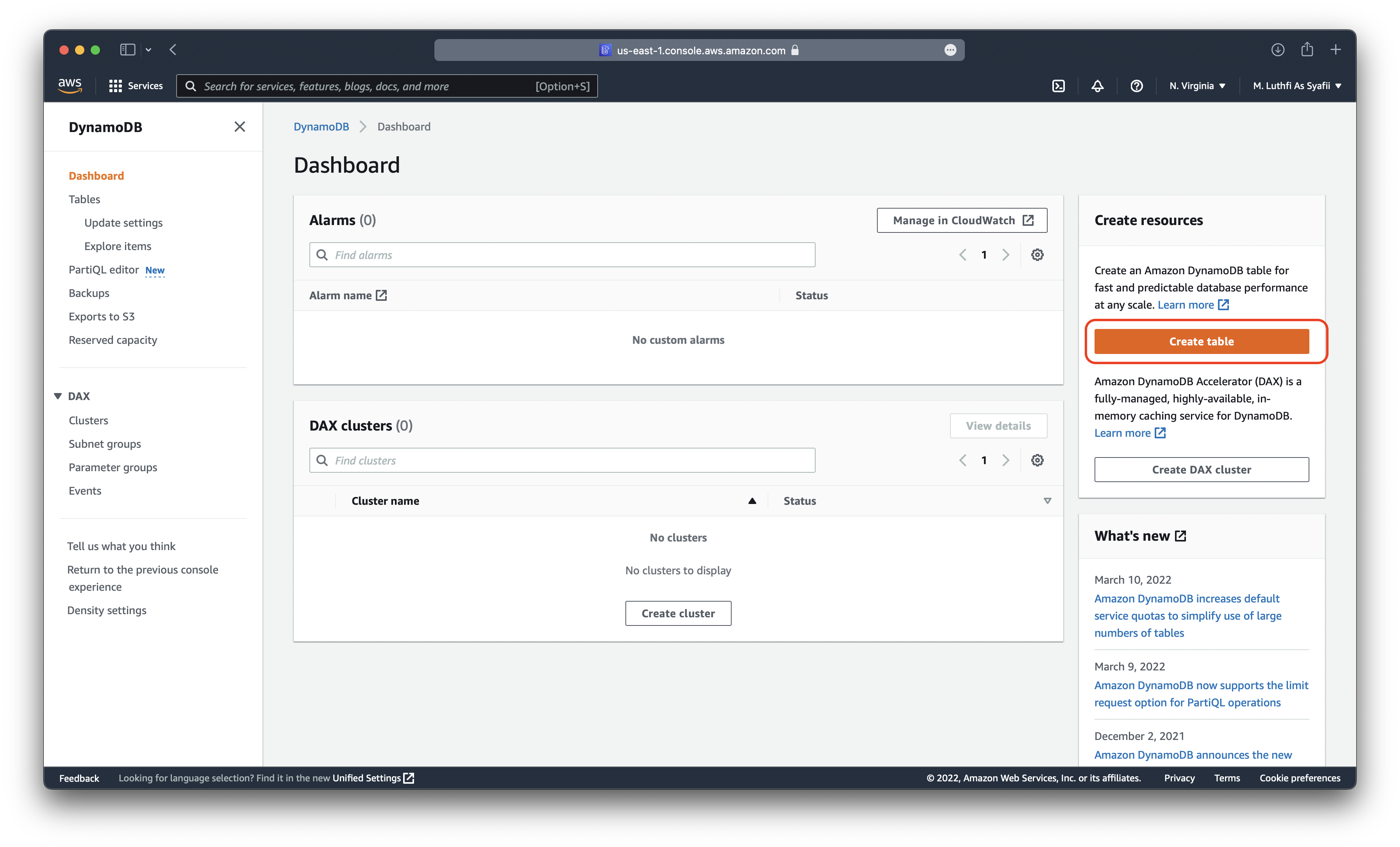This screenshot has height=847, width=1400.
Task: Click Learn more about DAX
Action: (x=1130, y=432)
